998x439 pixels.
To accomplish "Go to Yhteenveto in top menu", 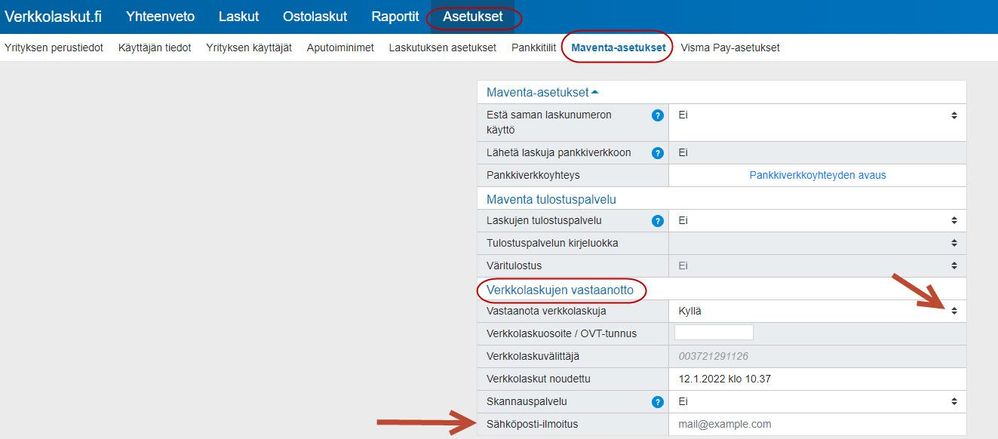I will coord(160,17).
